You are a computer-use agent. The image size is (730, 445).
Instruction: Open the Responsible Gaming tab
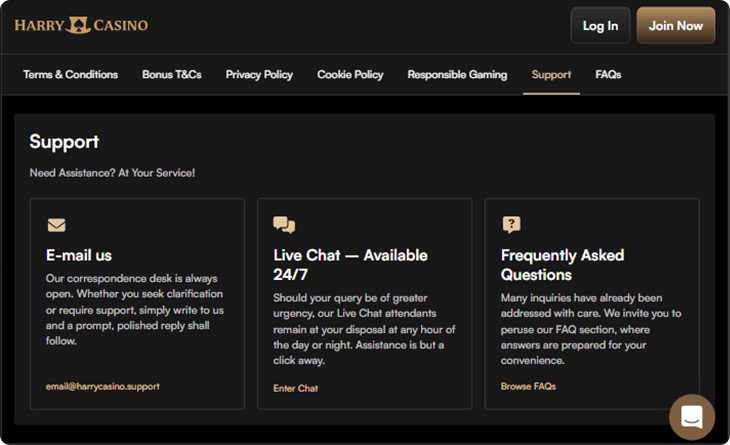tap(457, 74)
